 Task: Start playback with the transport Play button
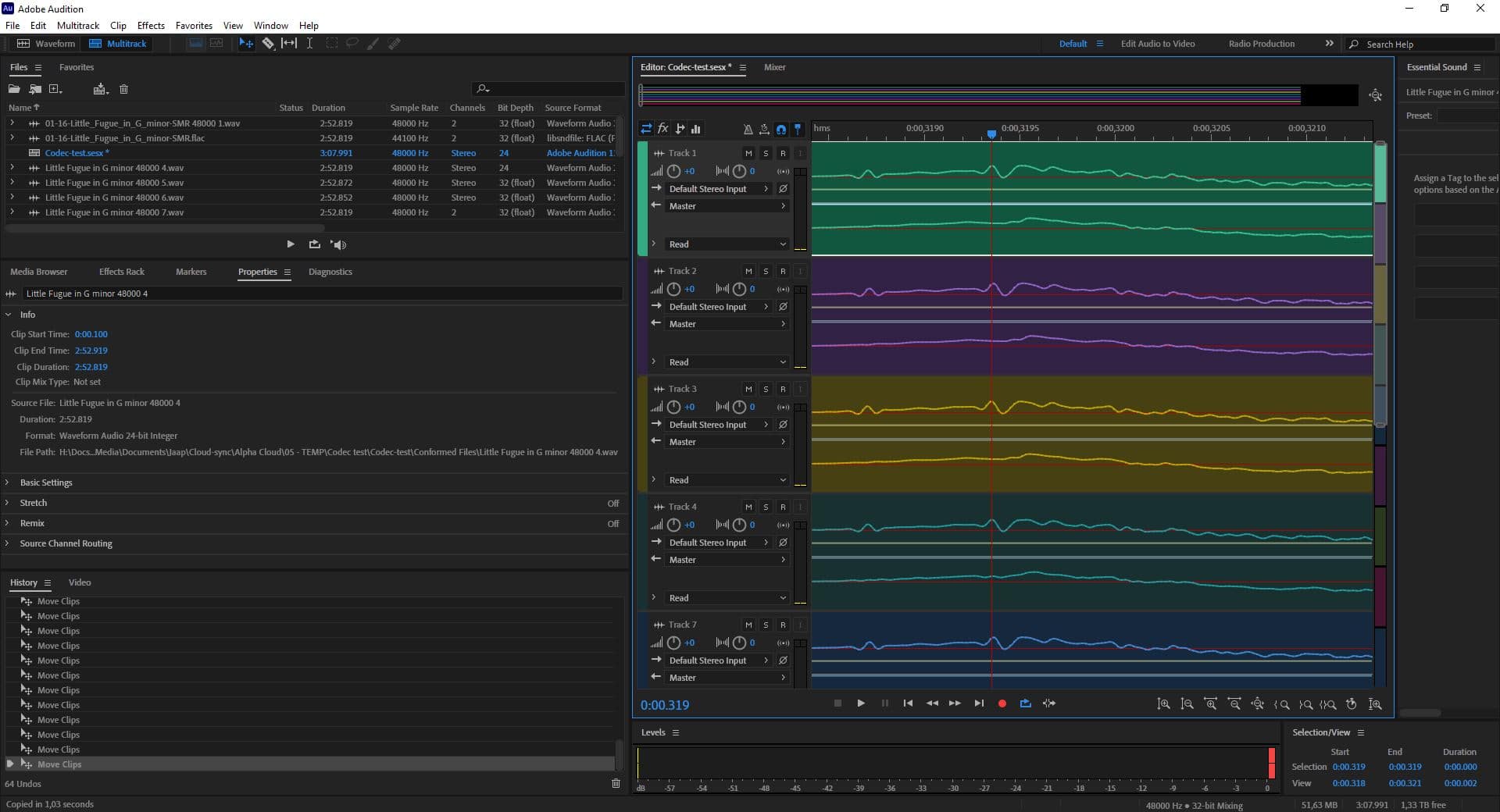861,703
